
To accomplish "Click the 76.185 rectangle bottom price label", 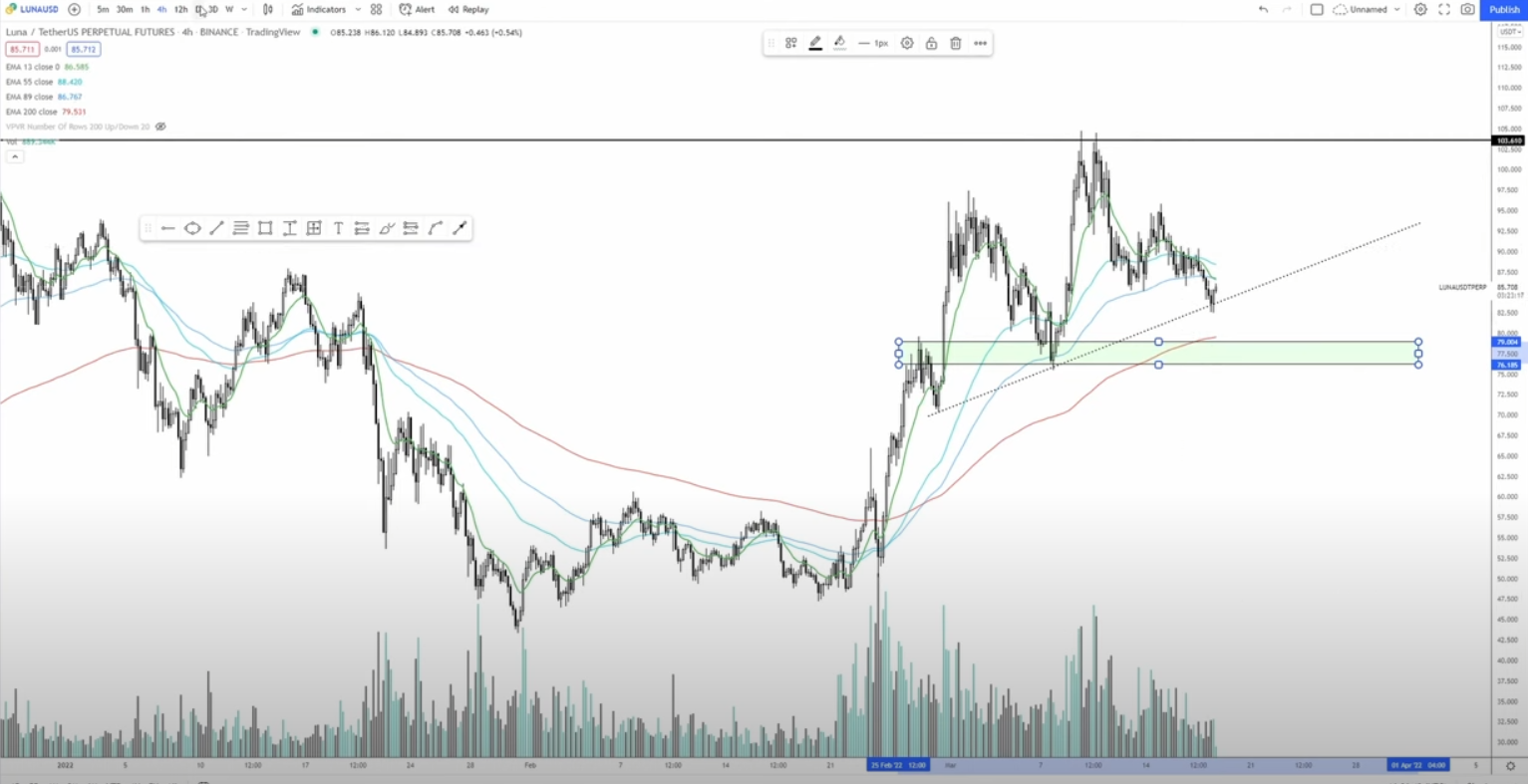I will pos(1507,365).
